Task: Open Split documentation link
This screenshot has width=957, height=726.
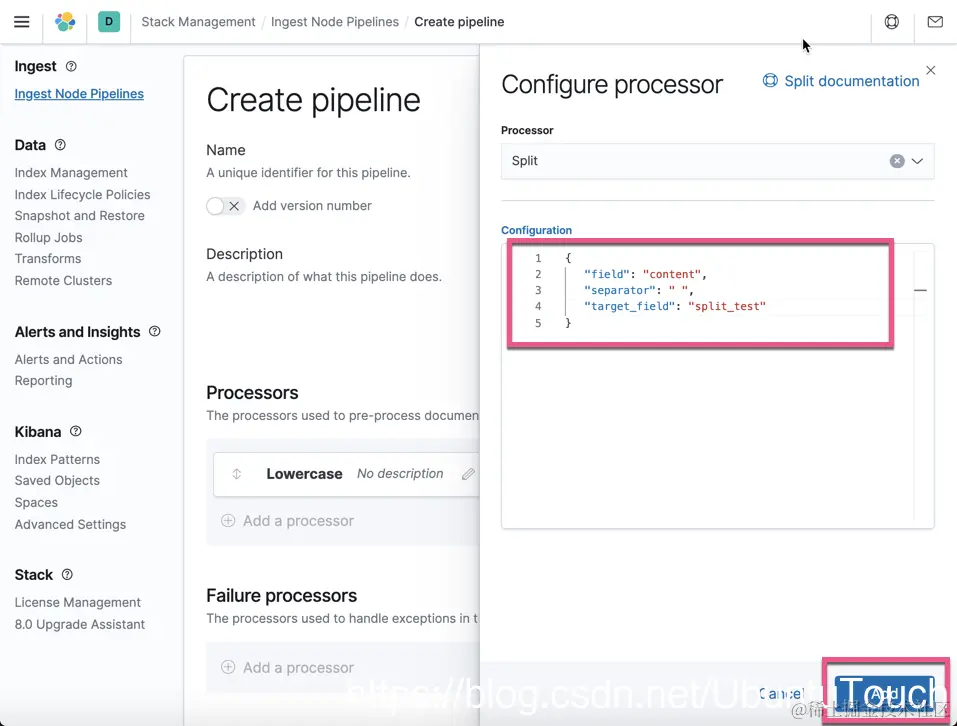Action: click(851, 81)
